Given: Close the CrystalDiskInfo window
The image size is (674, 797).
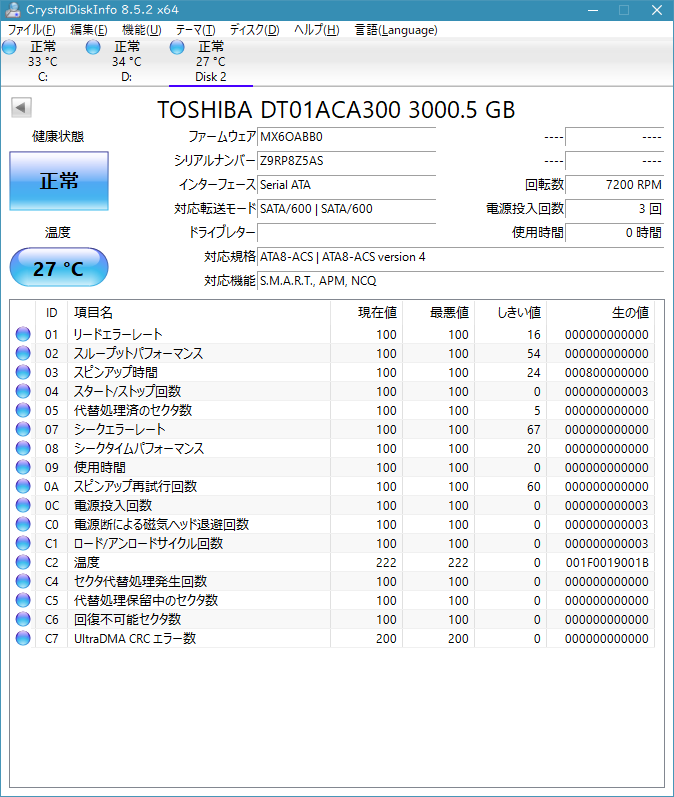Looking at the screenshot, I should point(657,10).
